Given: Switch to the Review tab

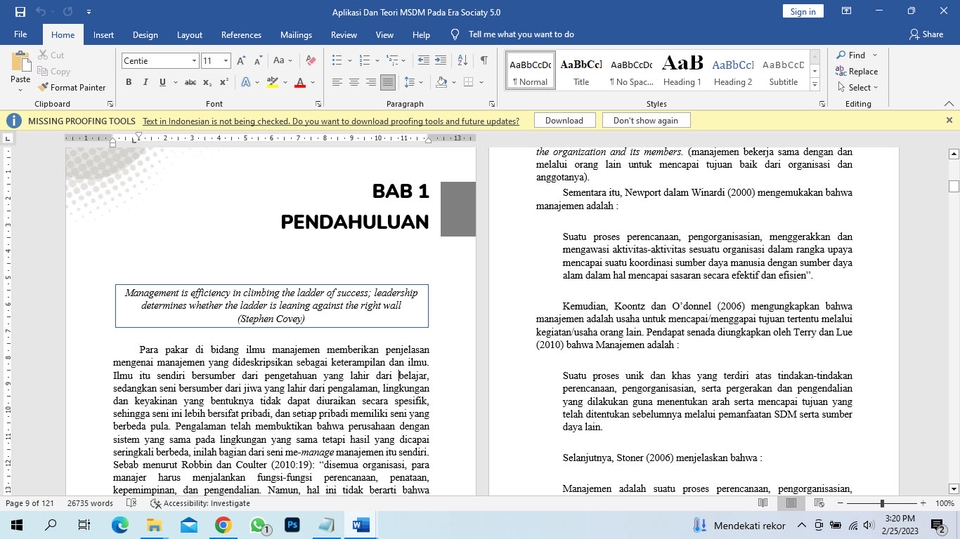Looking at the screenshot, I should pyautogui.click(x=343, y=35).
